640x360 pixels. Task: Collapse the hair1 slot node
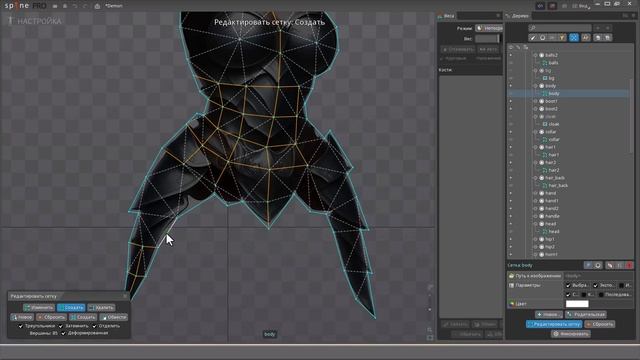click(x=535, y=147)
